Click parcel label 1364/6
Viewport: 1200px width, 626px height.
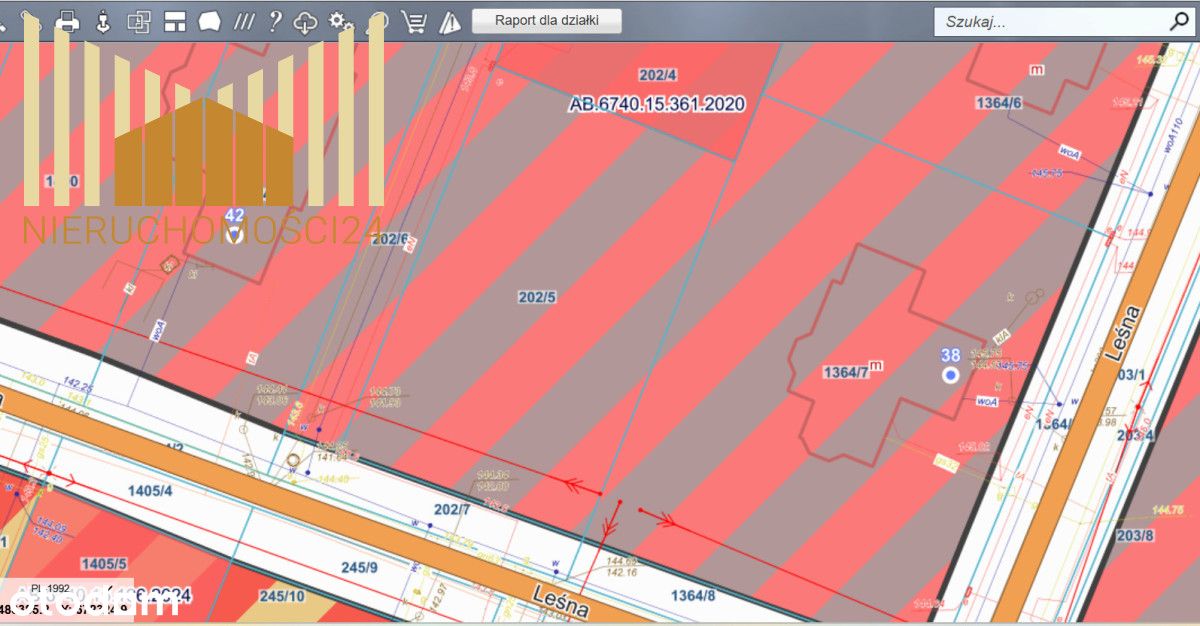(998, 103)
